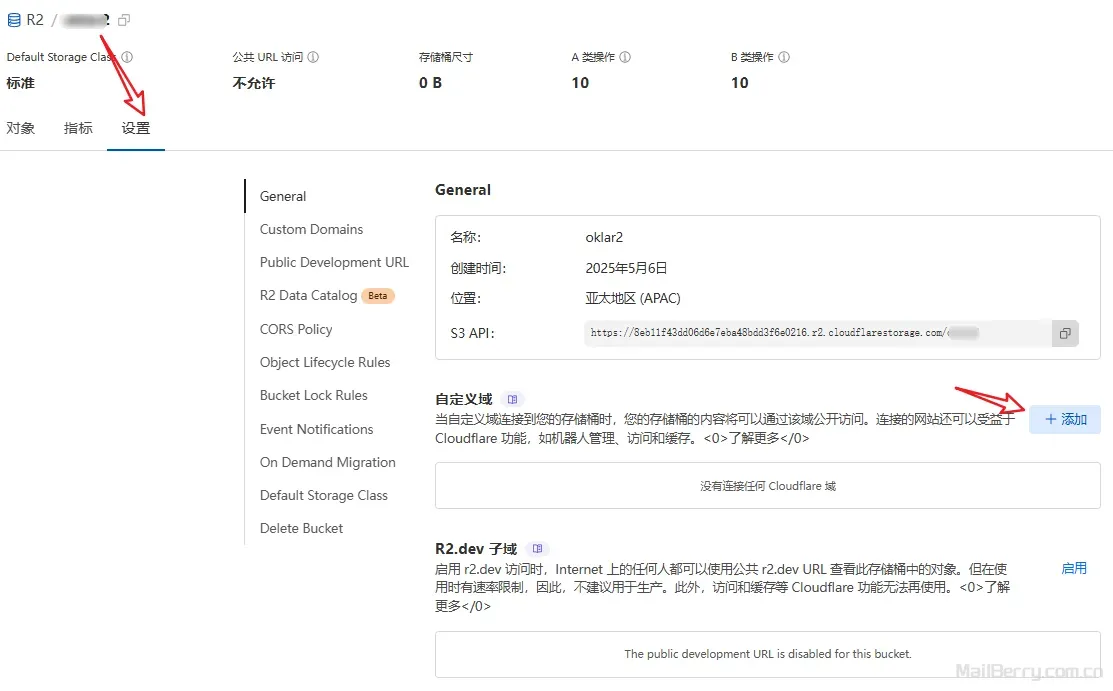
Task: Click the 0 B bucket size value
Action: point(430,83)
